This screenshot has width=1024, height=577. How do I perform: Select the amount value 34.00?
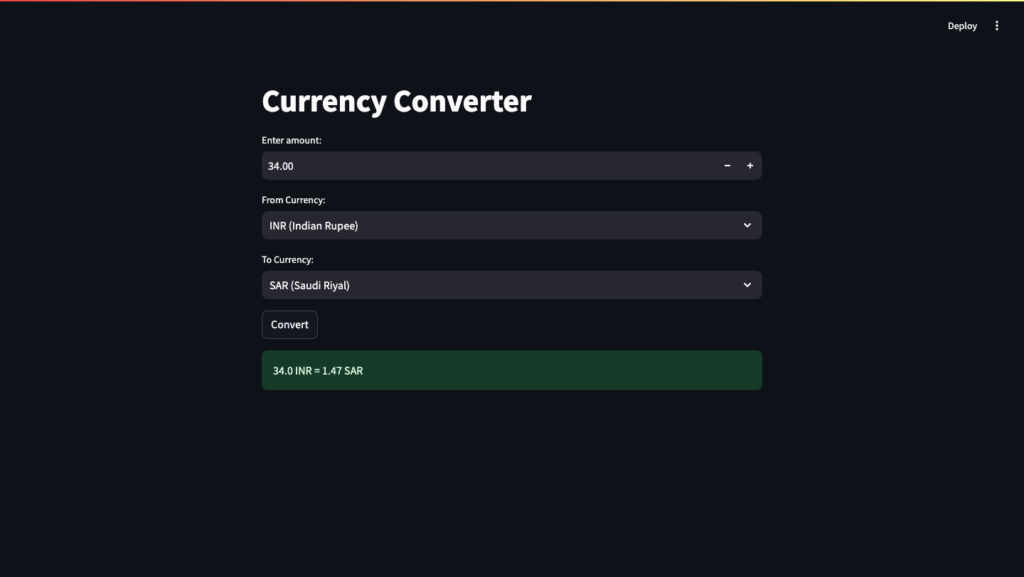click(x=280, y=165)
